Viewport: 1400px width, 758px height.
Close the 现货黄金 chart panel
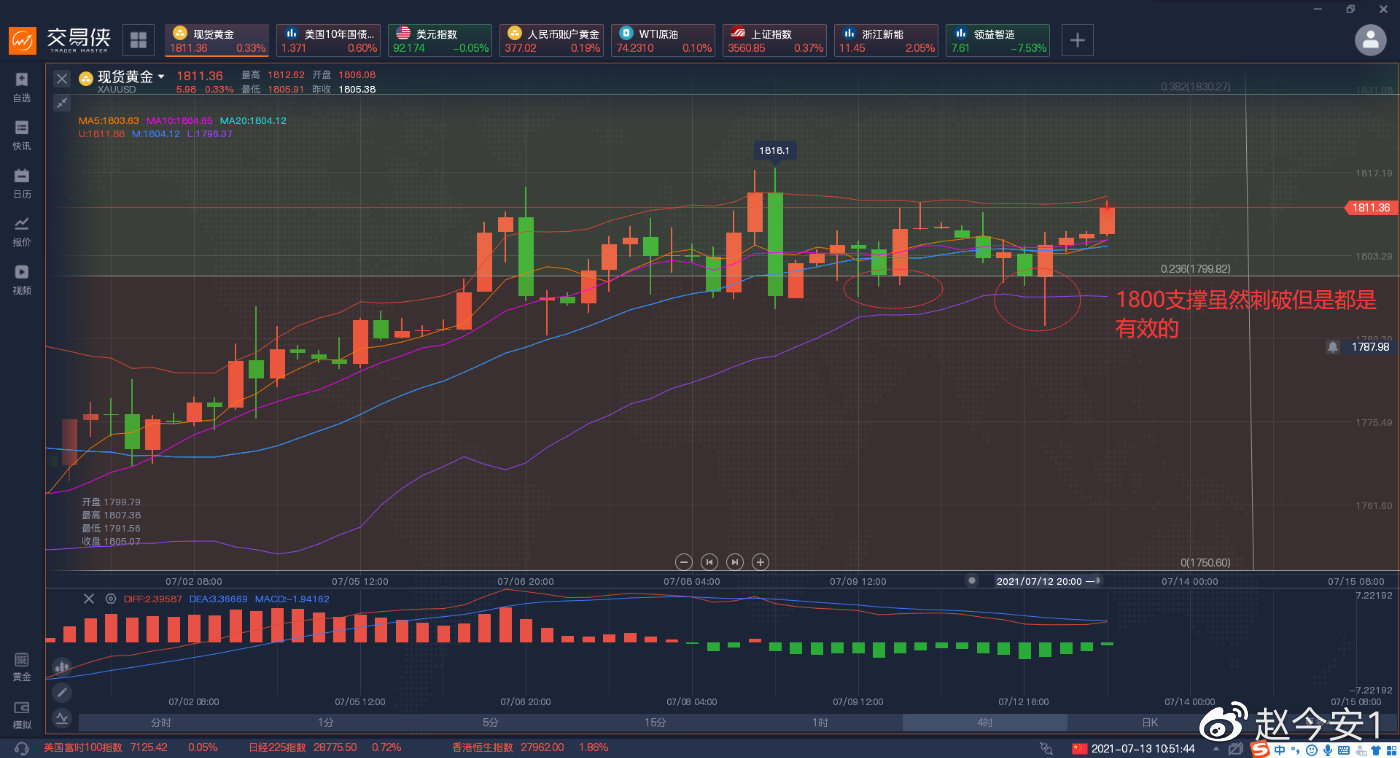[x=62, y=78]
